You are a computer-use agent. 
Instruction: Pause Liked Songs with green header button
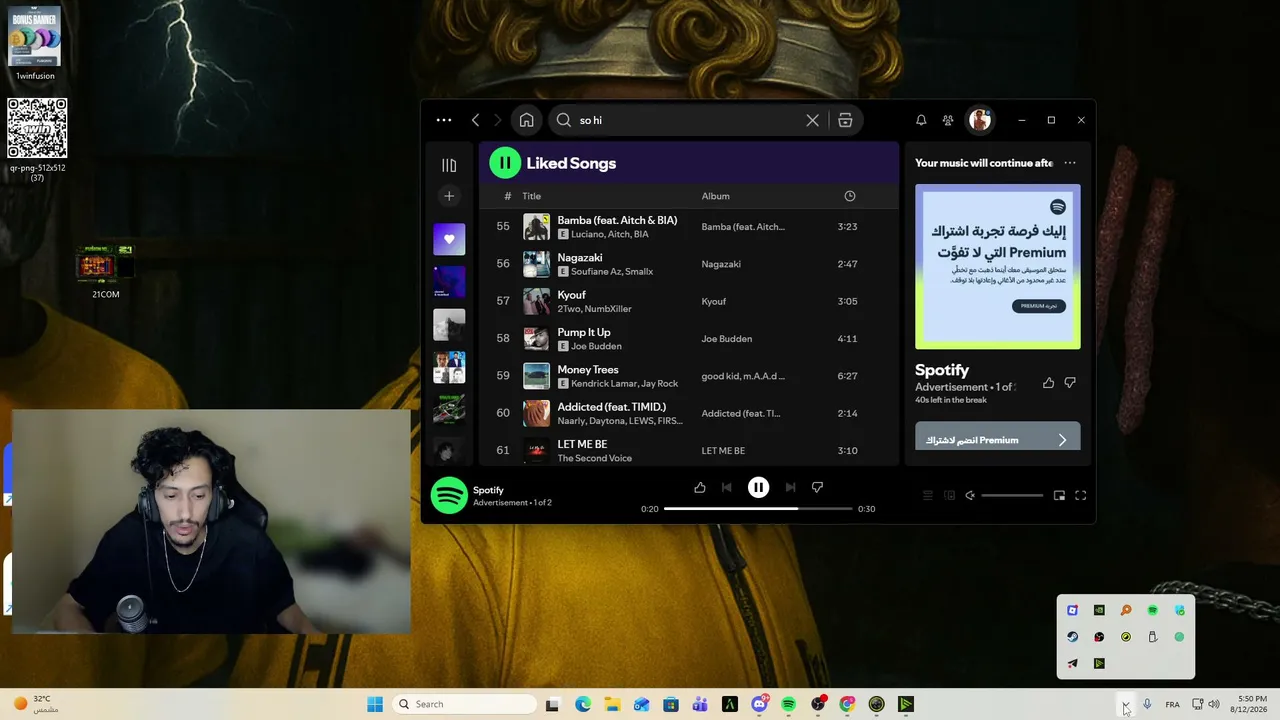tap(505, 163)
